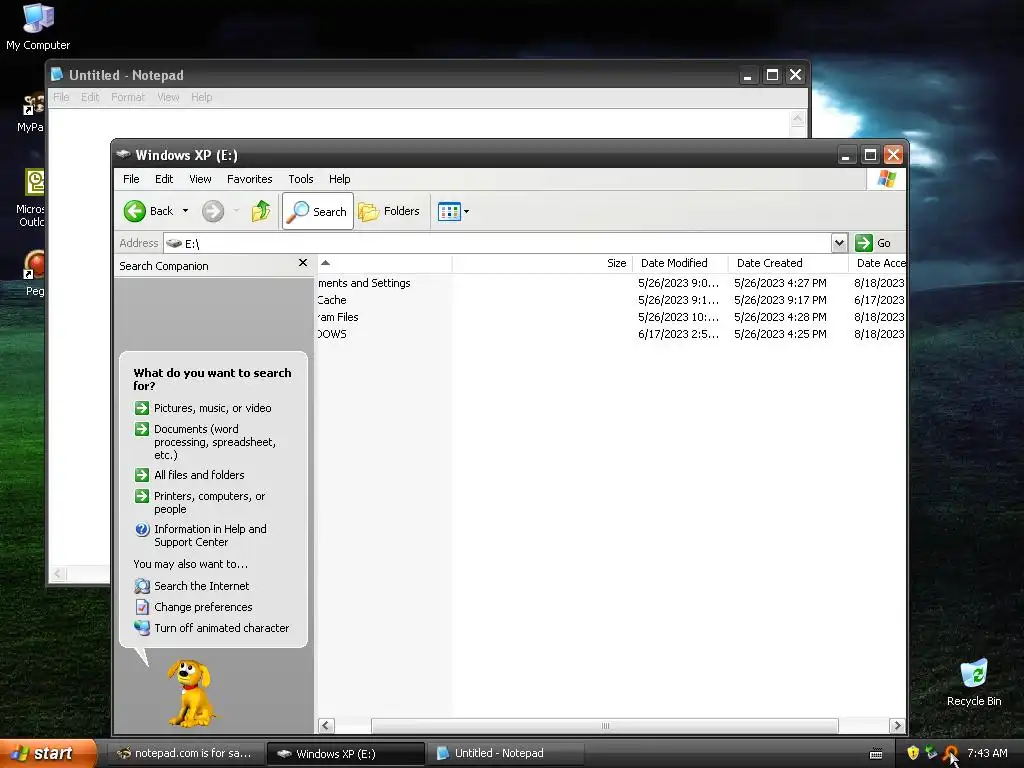Screen dimensions: 1024x768
Task: Search for Pictures, music, or video
Action: click(212, 408)
